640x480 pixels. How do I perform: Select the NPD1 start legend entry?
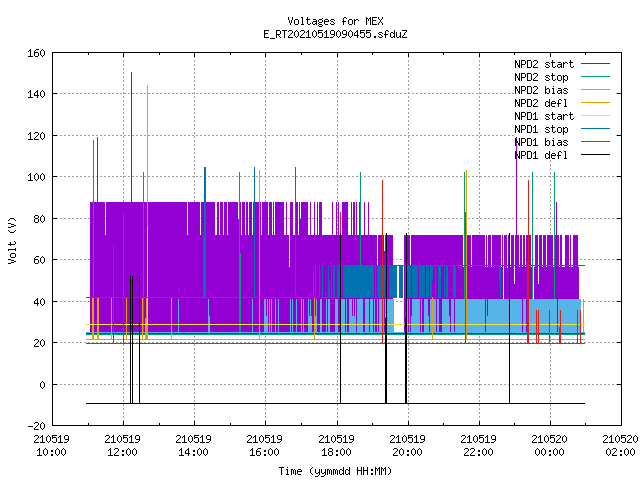tap(544, 116)
